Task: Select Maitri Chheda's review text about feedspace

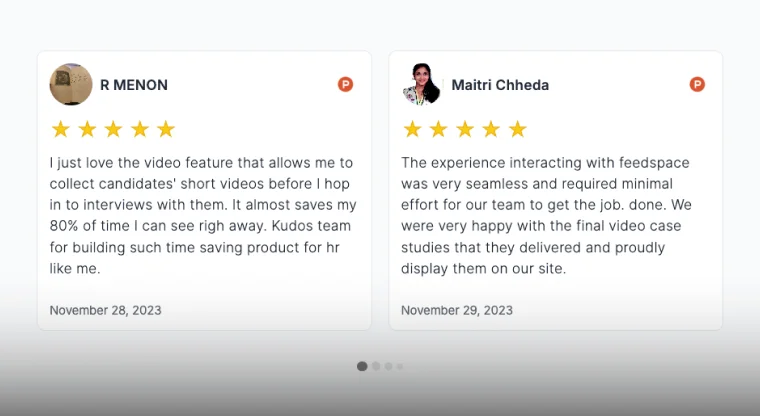Action: click(x=547, y=215)
